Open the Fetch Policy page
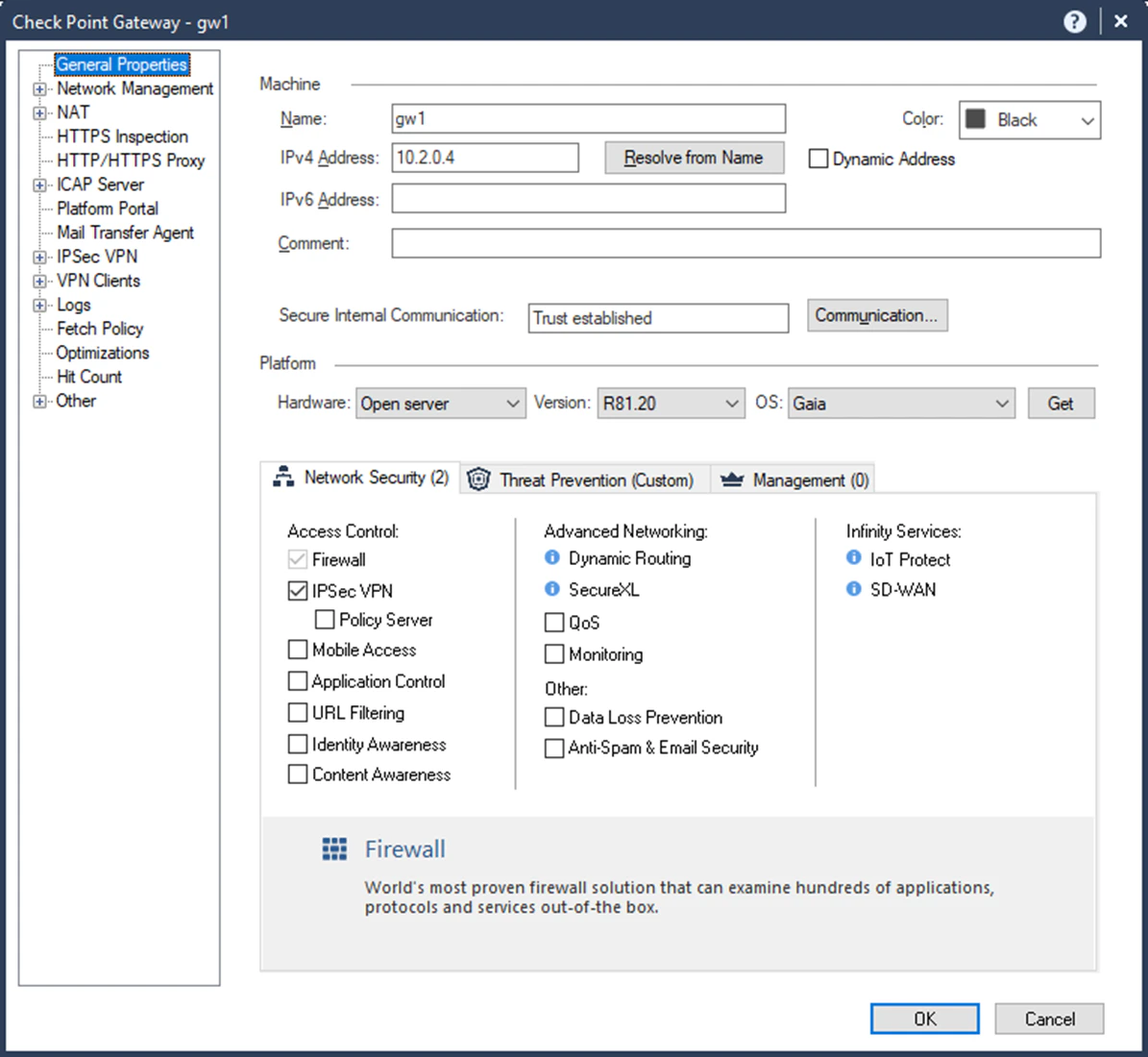Image resolution: width=1148 pixels, height=1057 pixels. pos(100,329)
